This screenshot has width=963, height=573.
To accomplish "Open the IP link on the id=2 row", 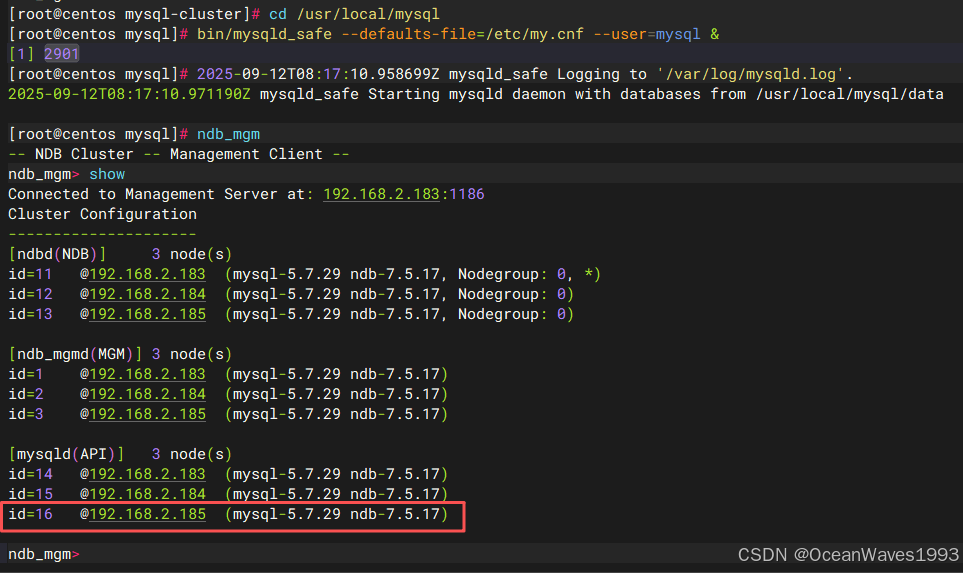I will click(147, 394).
